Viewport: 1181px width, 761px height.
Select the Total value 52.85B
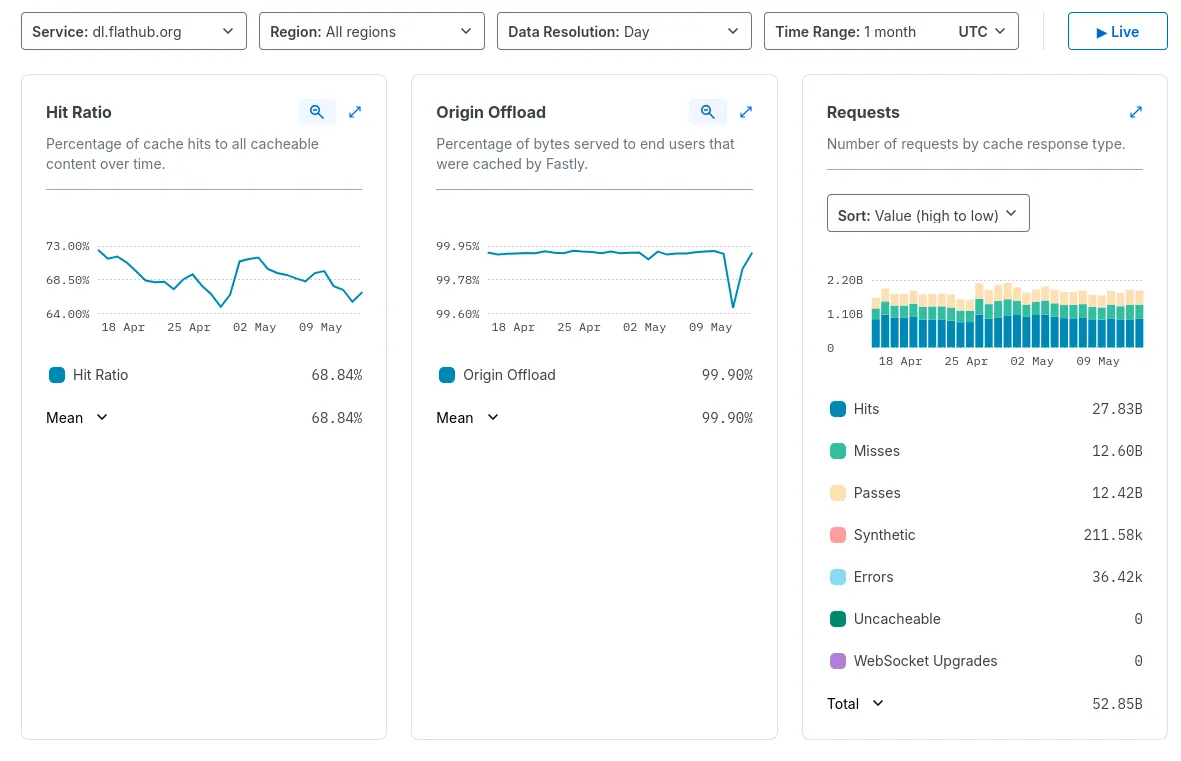(1117, 704)
